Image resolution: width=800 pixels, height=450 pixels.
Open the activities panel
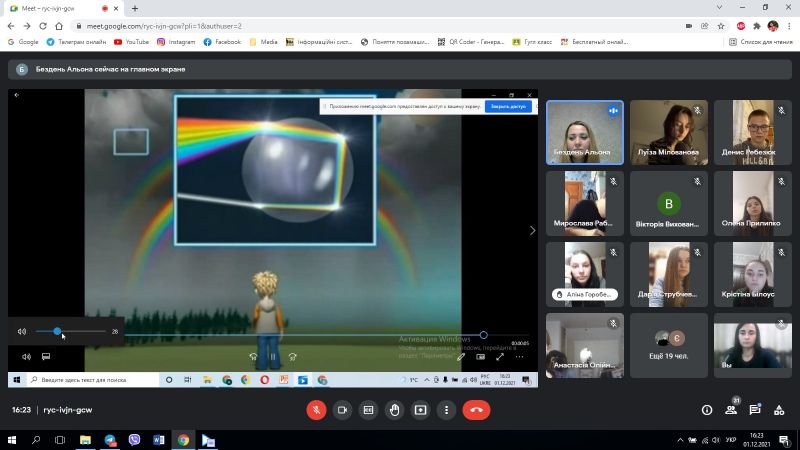coord(779,410)
